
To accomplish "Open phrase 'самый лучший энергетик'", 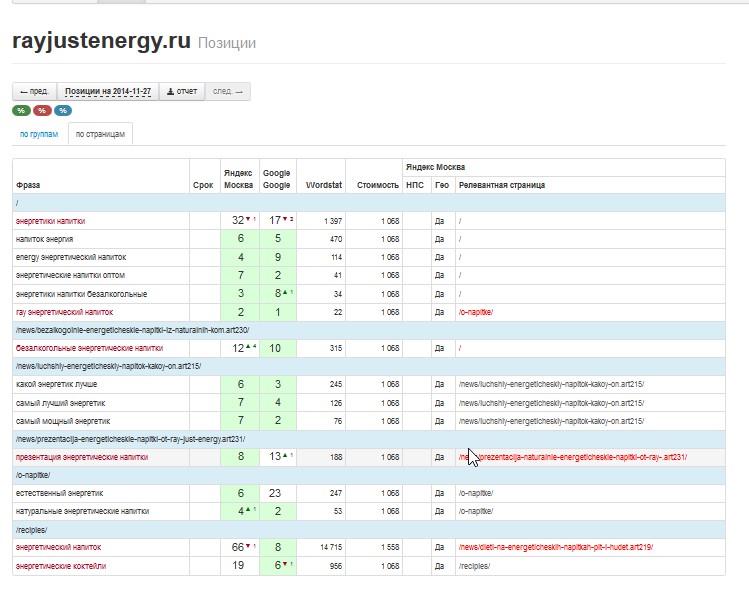I will point(60,403).
